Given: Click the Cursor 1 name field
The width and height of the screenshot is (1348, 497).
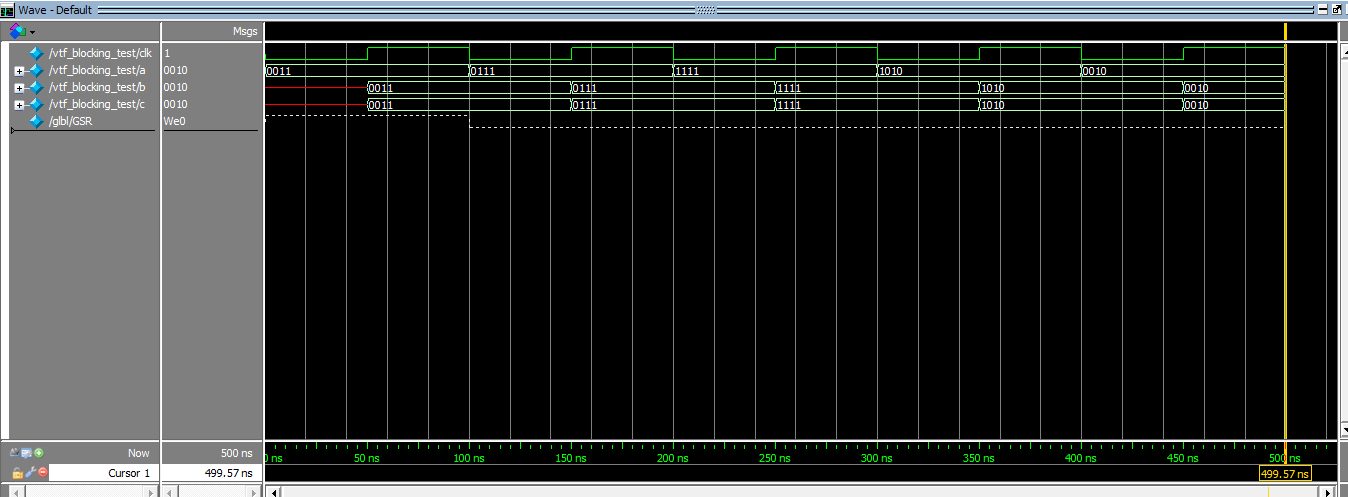Looking at the screenshot, I should (103, 473).
